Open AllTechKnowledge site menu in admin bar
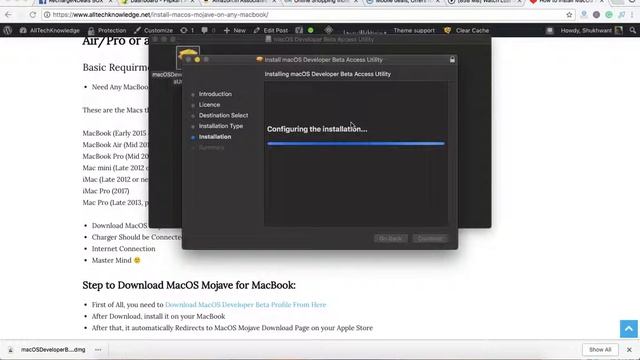This screenshot has width=640, height=360. click(x=49, y=30)
